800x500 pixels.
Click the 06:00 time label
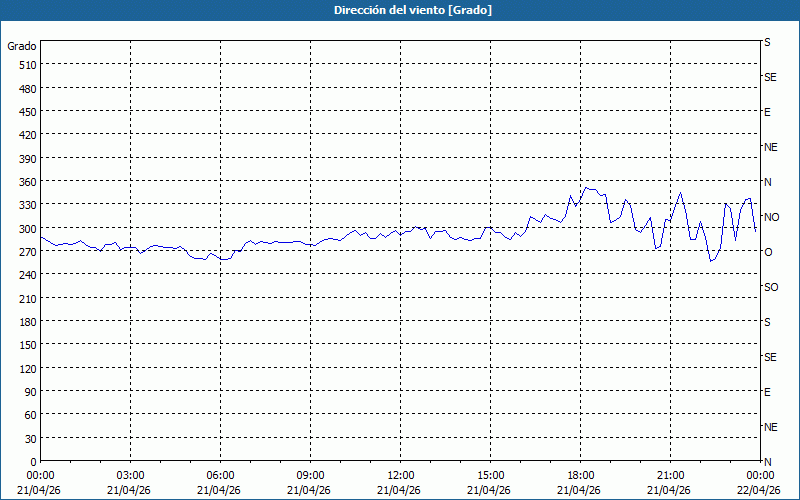pos(221,475)
